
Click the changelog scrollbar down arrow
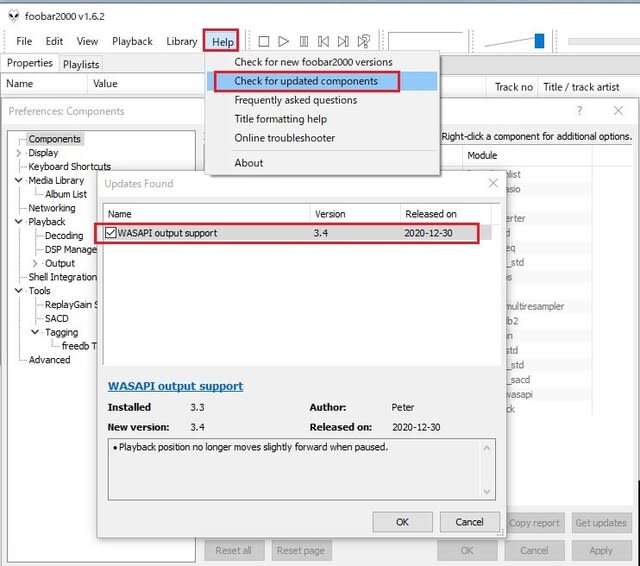[x=487, y=492]
